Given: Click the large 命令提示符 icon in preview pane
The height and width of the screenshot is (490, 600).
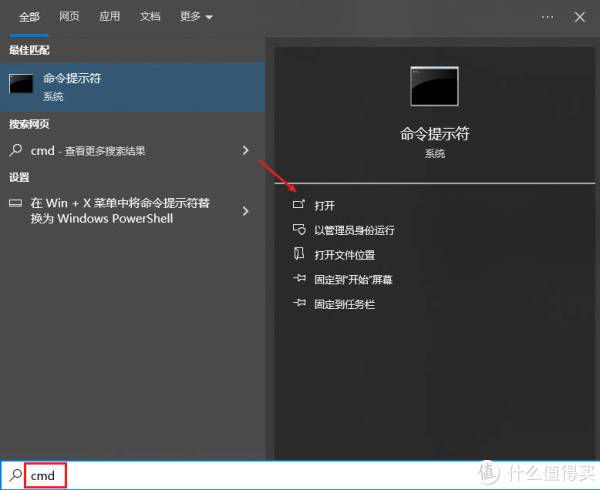Looking at the screenshot, I should click(434, 87).
